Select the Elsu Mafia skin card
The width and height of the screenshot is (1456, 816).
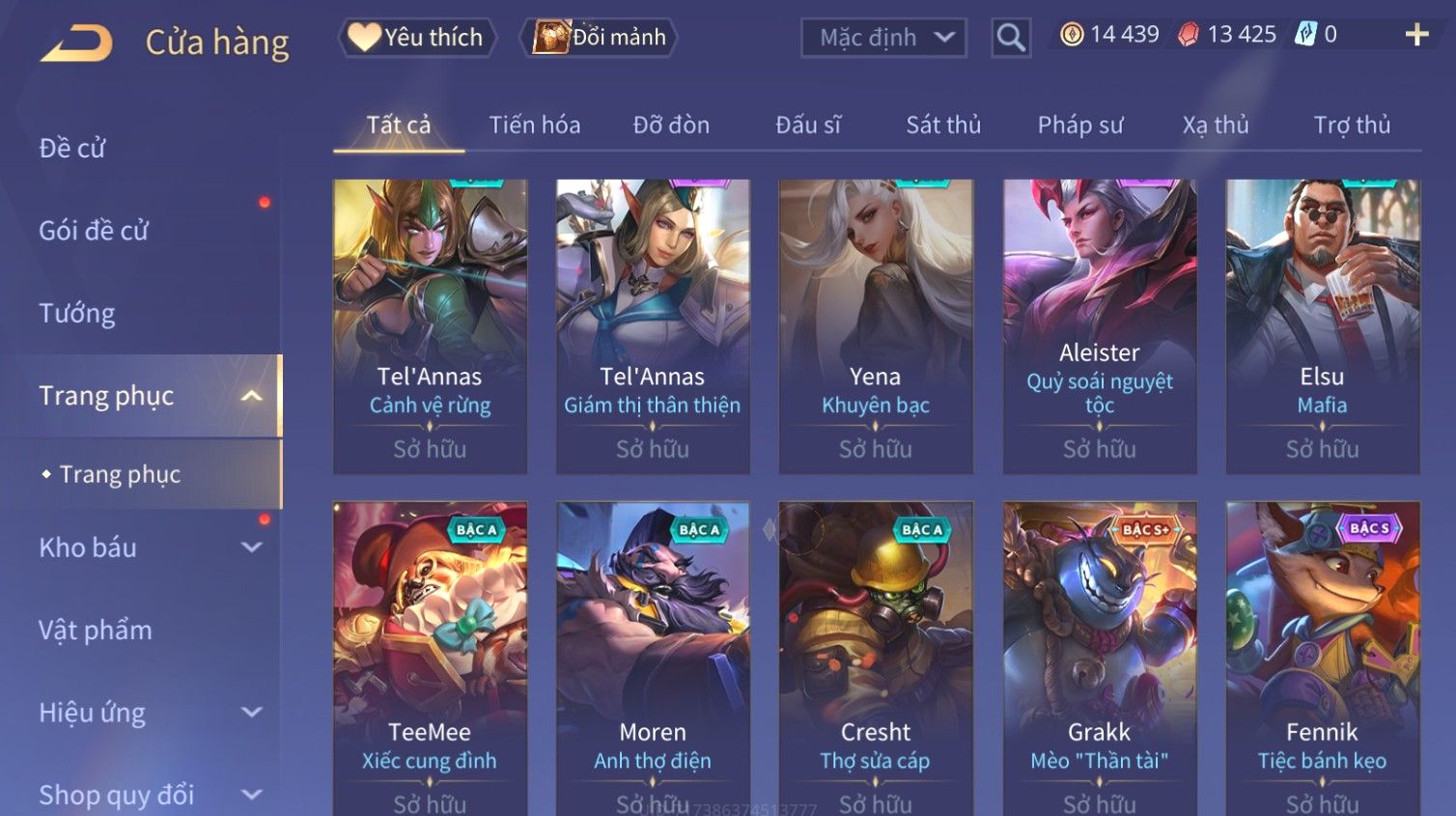coord(1323,326)
